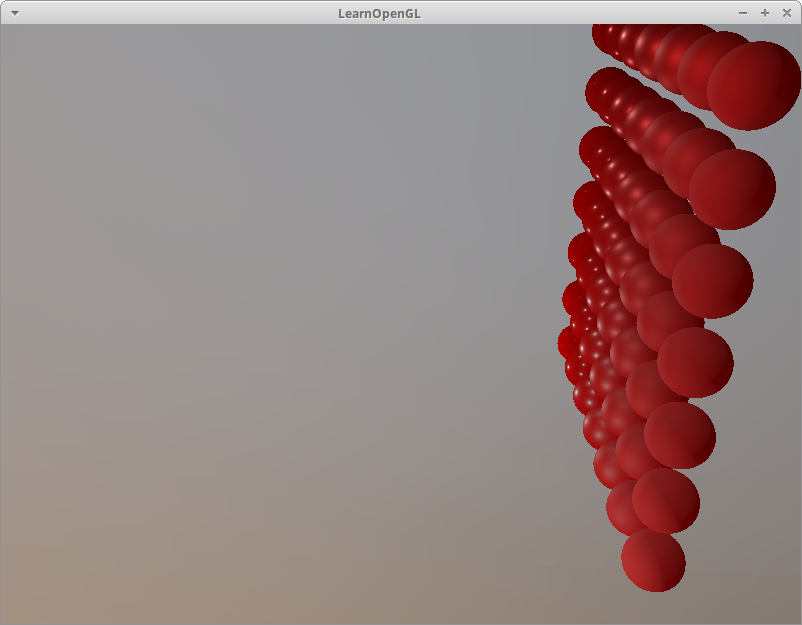Close the LearnOpenGL window
Screen dimensions: 802x625
tap(787, 12)
